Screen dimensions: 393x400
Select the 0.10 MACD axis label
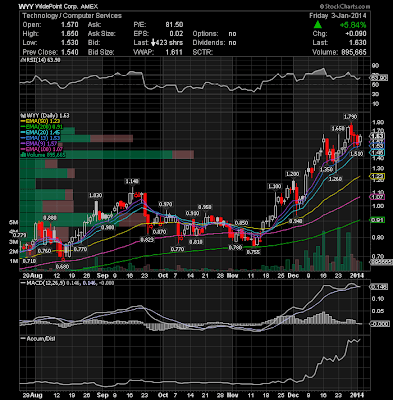tap(377, 299)
